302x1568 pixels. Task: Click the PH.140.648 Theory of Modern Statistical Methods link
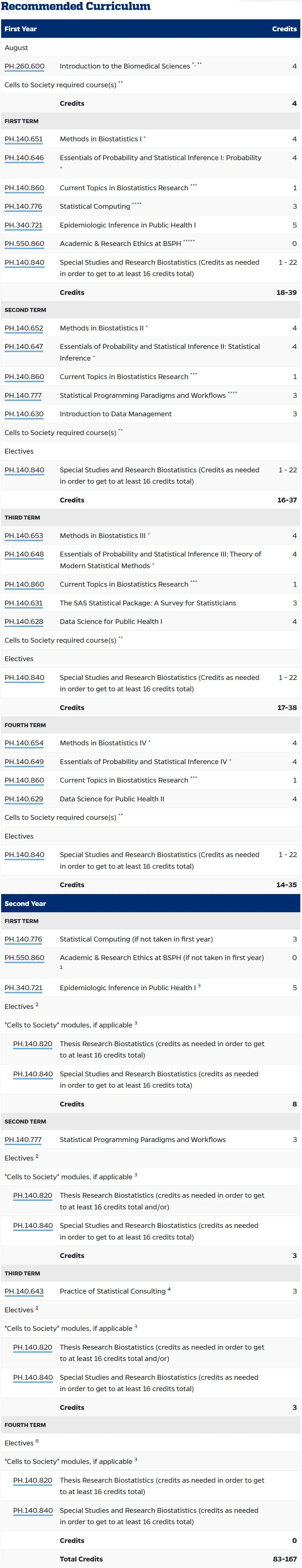pyautogui.click(x=24, y=554)
